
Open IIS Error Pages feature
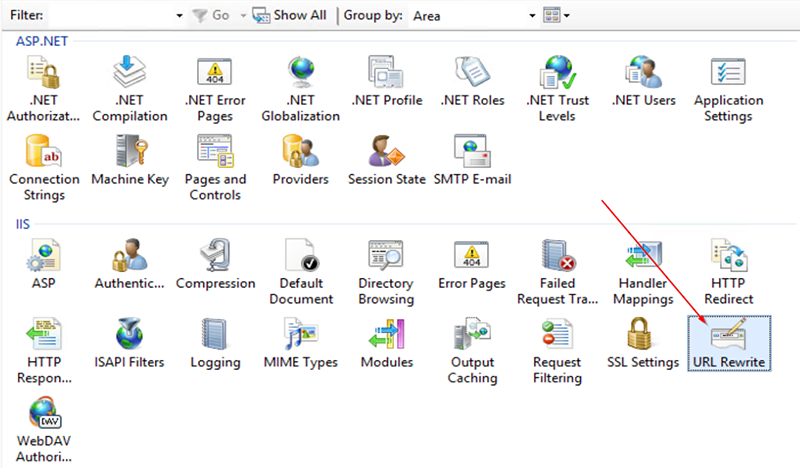pos(472,264)
